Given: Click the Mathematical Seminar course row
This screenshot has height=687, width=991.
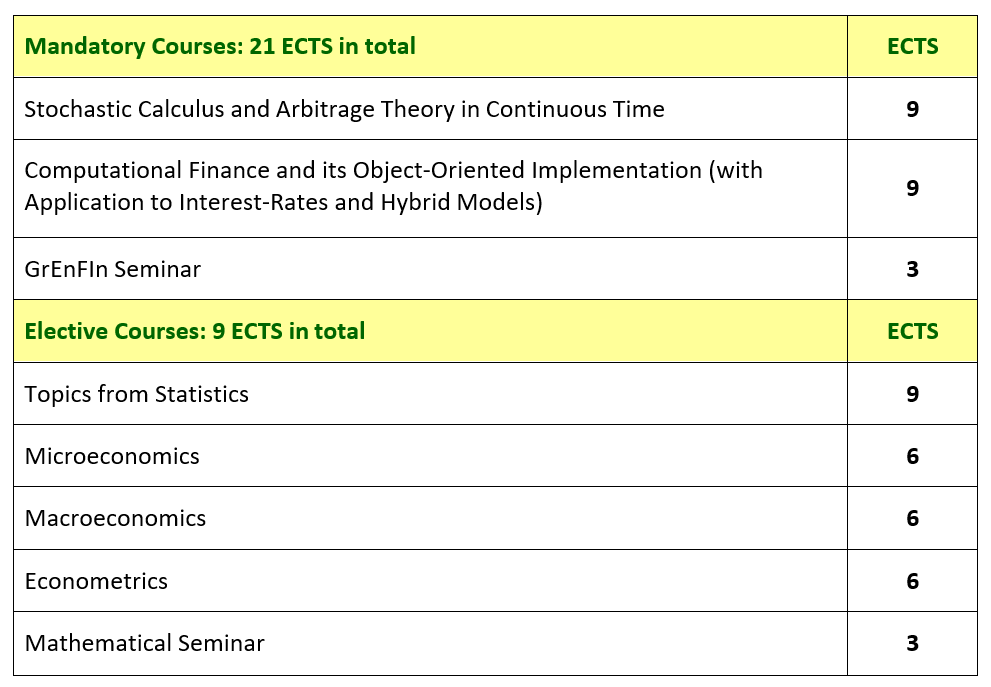Looking at the screenshot, I should point(430,643).
